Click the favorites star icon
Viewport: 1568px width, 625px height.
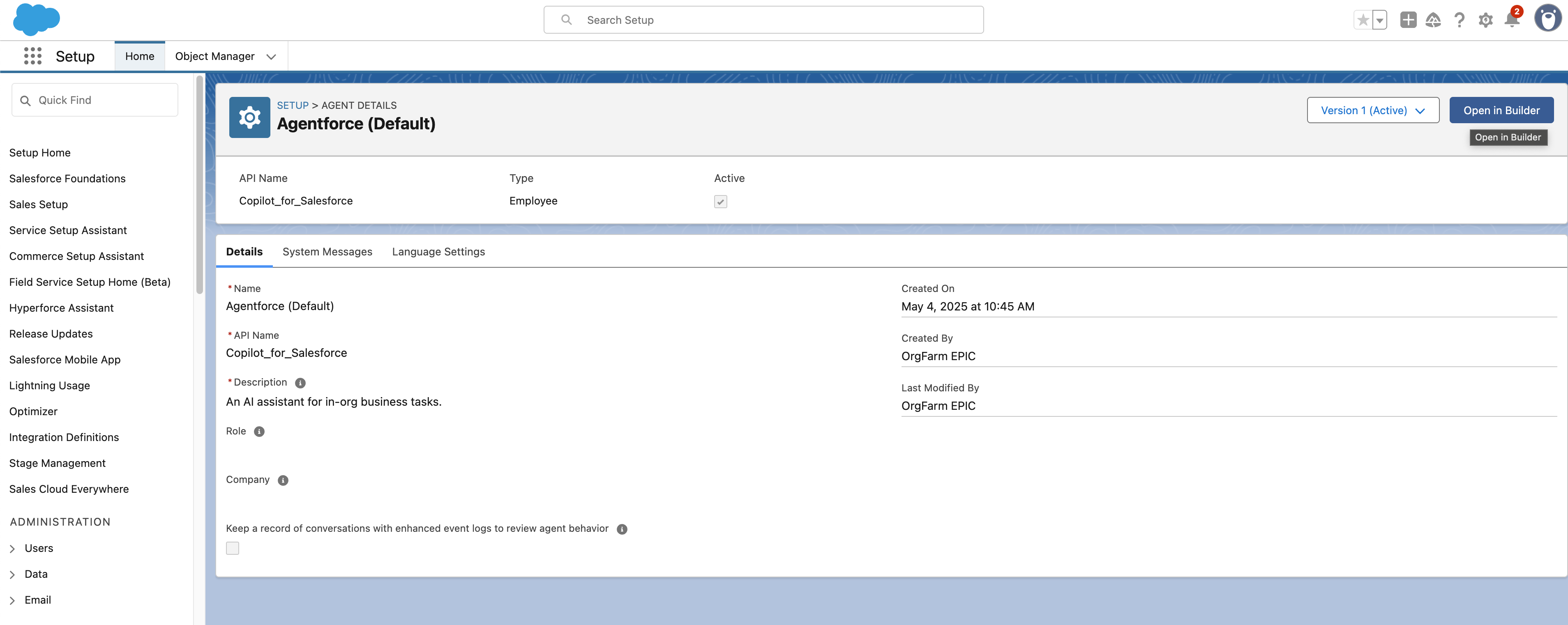1363,20
